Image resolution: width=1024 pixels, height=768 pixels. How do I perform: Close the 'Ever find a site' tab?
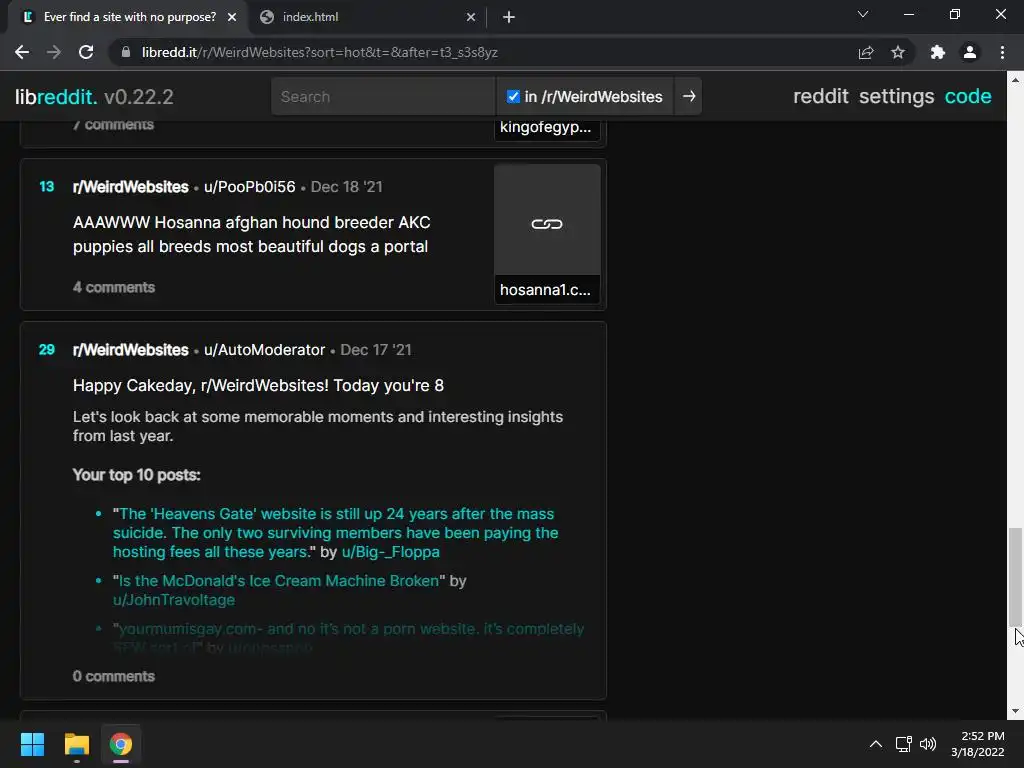[232, 17]
